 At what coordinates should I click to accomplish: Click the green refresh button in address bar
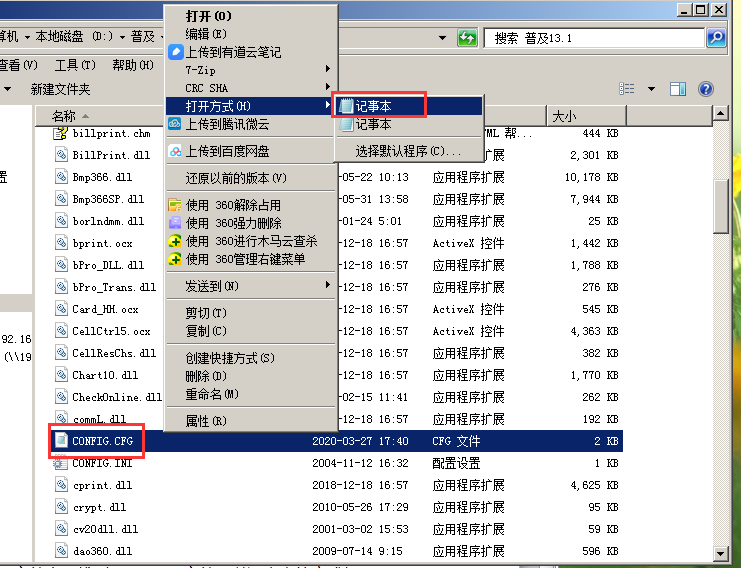(x=467, y=38)
